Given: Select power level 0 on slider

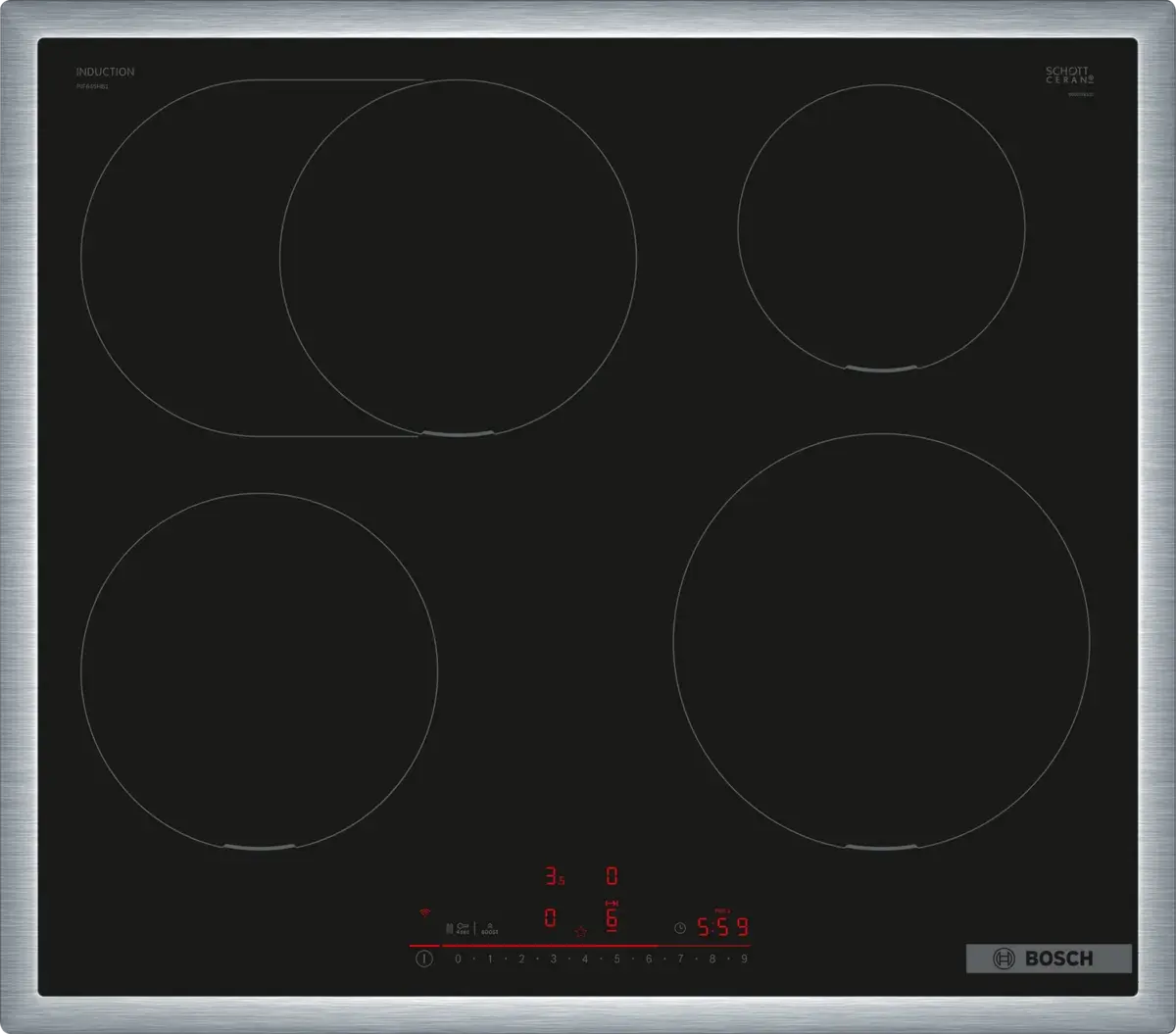Looking at the screenshot, I should point(458,959).
